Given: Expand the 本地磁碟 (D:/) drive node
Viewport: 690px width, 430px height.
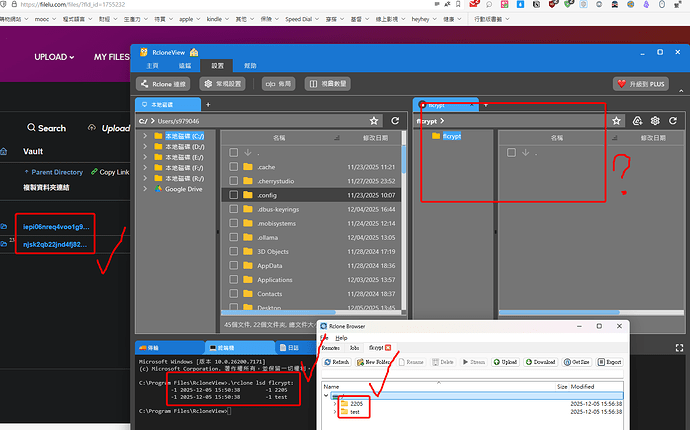Looking at the screenshot, I should pyautogui.click(x=145, y=145).
